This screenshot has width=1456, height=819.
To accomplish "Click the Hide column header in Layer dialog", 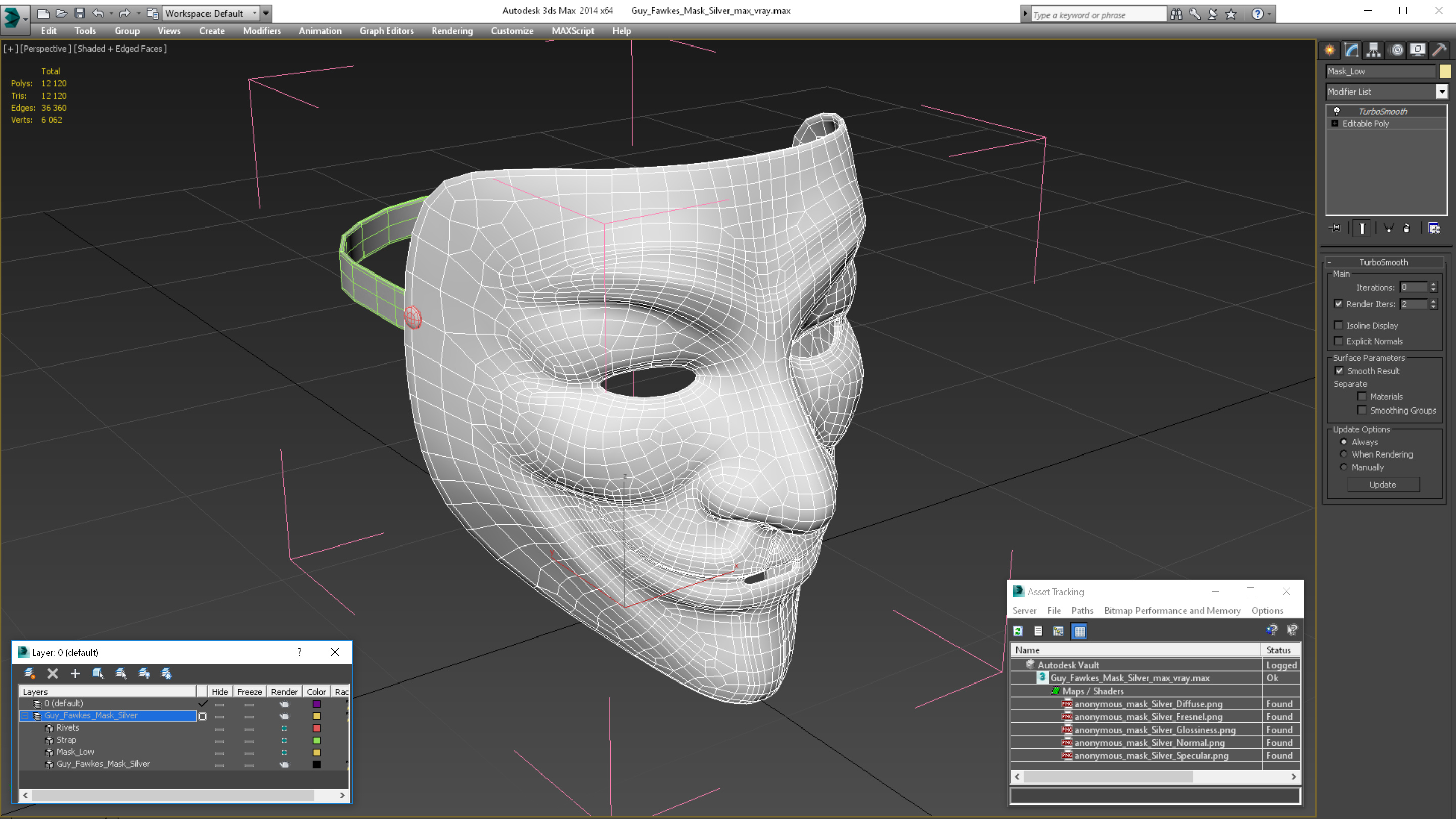I will [x=220, y=691].
